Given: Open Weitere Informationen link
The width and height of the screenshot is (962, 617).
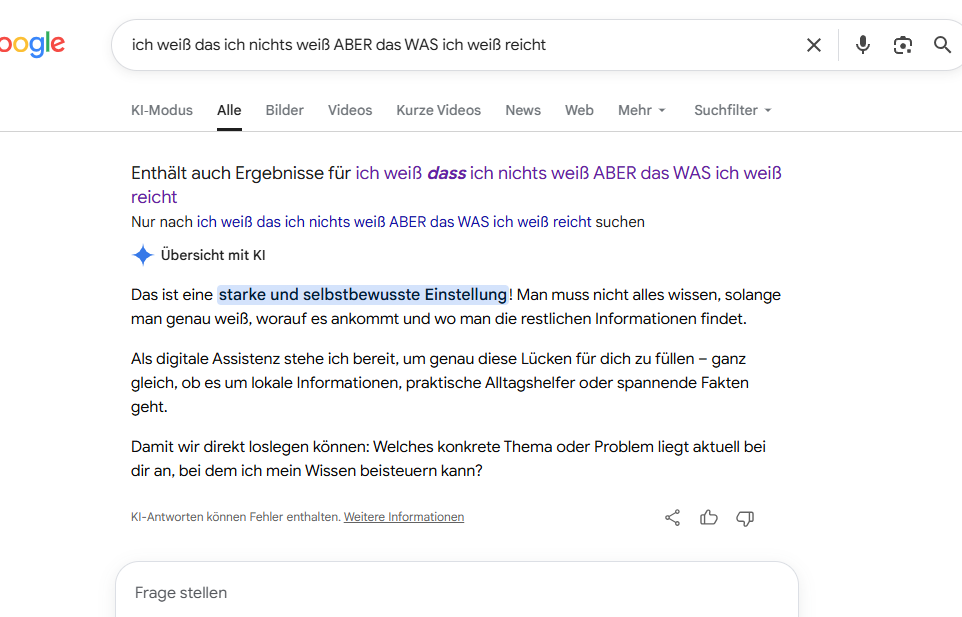Looking at the screenshot, I should pos(404,517).
